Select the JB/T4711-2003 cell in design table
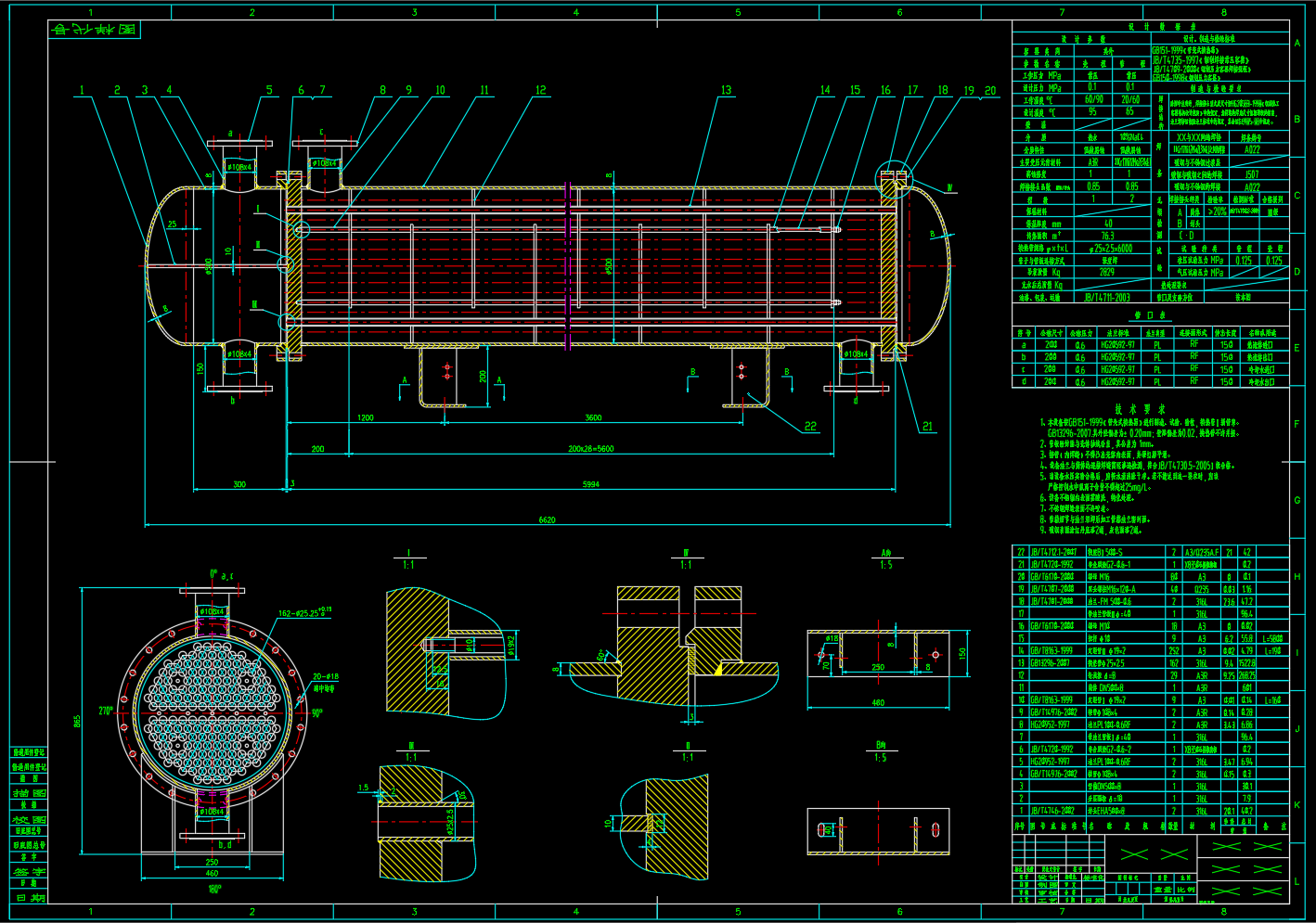Viewport: 1316px width, 923px height. [x=1107, y=298]
